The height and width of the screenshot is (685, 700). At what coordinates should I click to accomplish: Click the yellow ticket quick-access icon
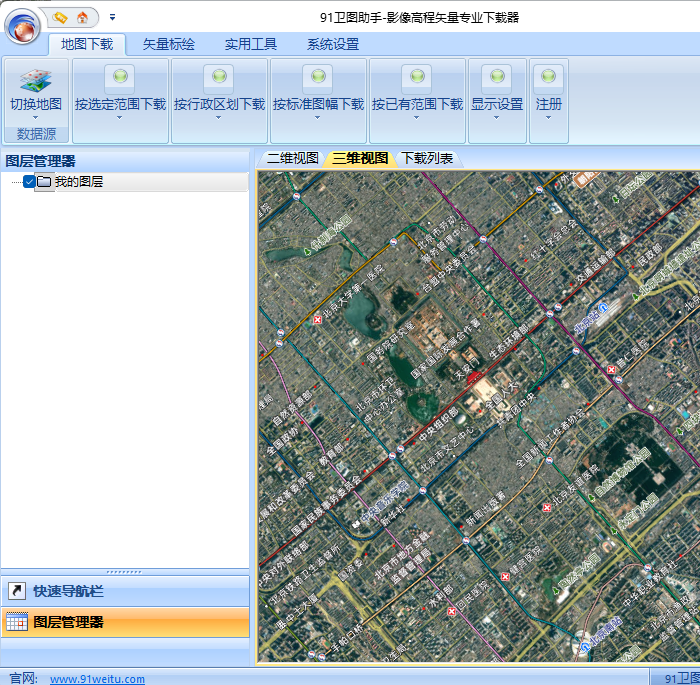59,17
